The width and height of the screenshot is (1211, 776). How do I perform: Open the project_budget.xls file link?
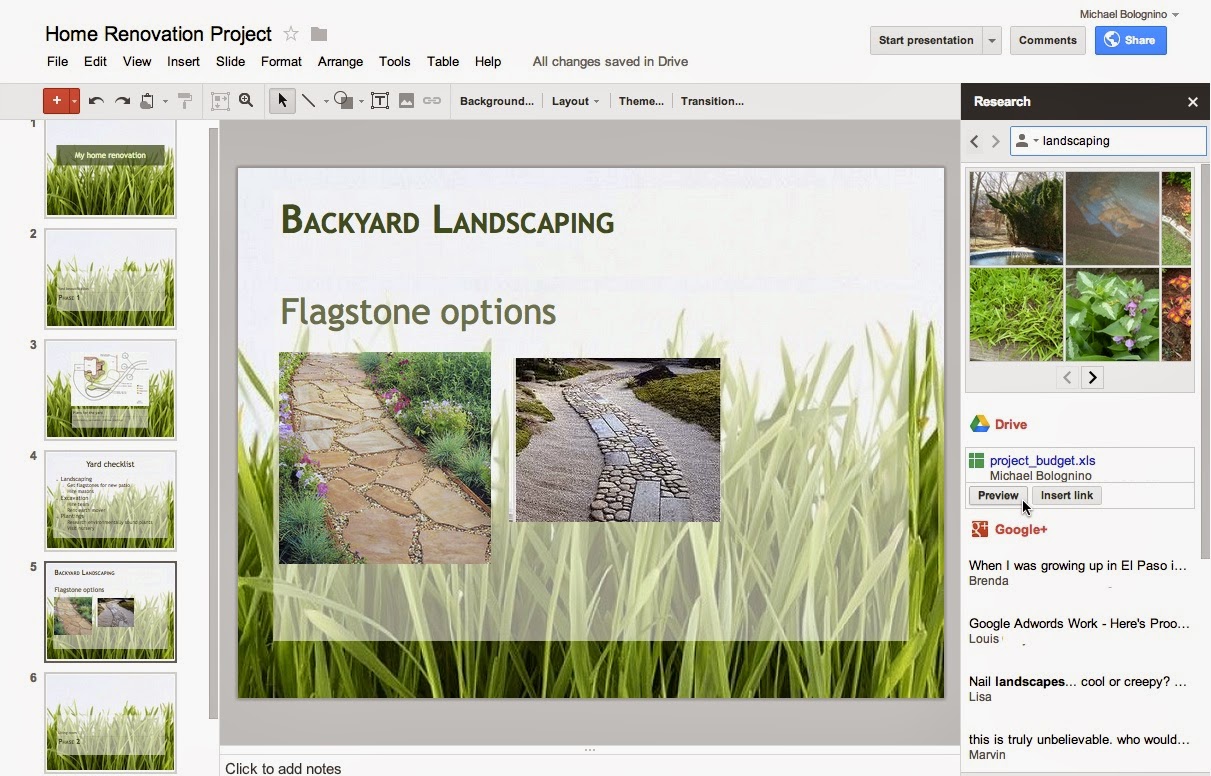tap(1042, 461)
